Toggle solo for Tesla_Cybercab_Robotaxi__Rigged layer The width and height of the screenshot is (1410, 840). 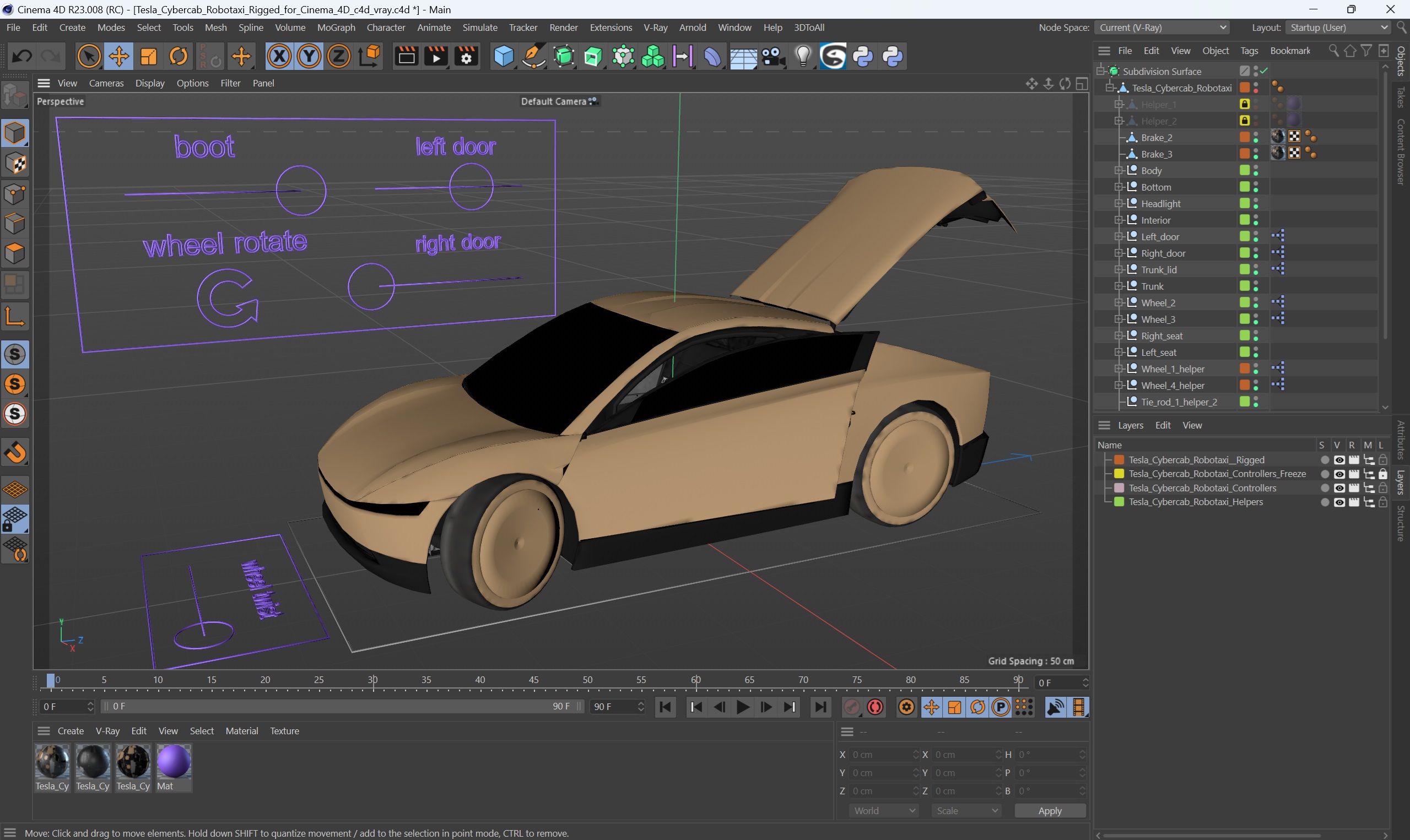tap(1325, 459)
